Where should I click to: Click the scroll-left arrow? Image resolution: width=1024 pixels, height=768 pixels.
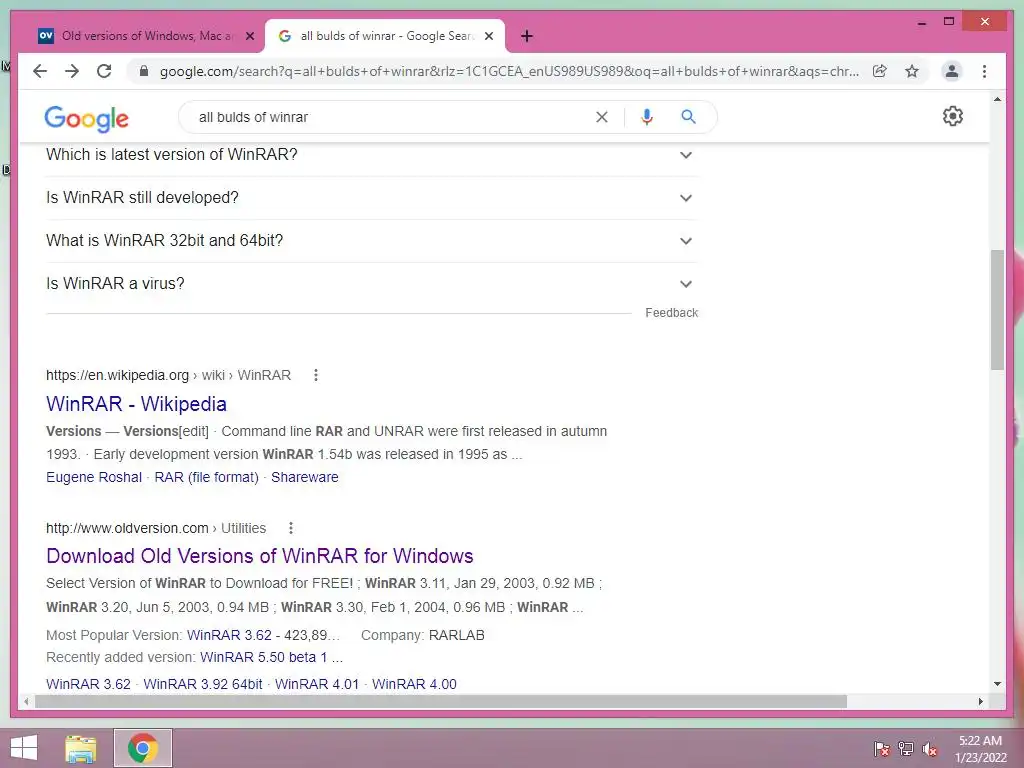pos(26,701)
